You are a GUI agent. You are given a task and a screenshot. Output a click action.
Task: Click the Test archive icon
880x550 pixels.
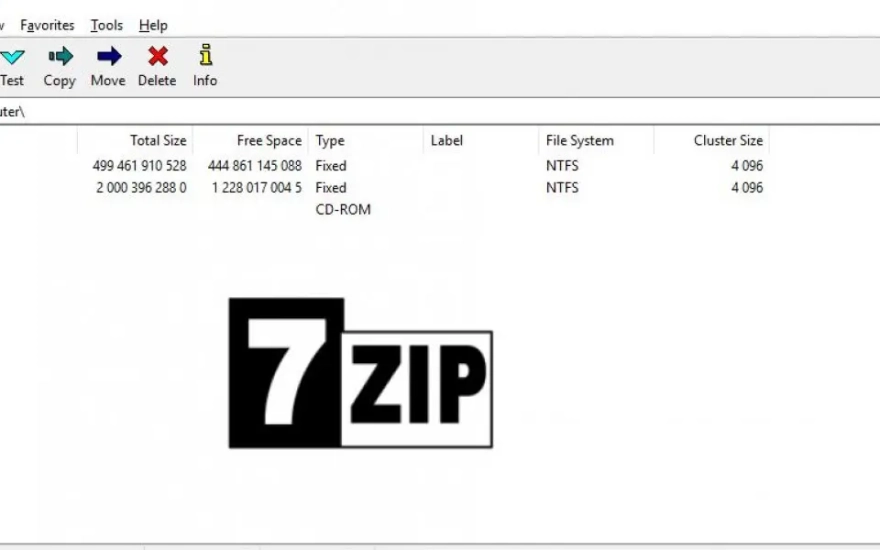12,57
